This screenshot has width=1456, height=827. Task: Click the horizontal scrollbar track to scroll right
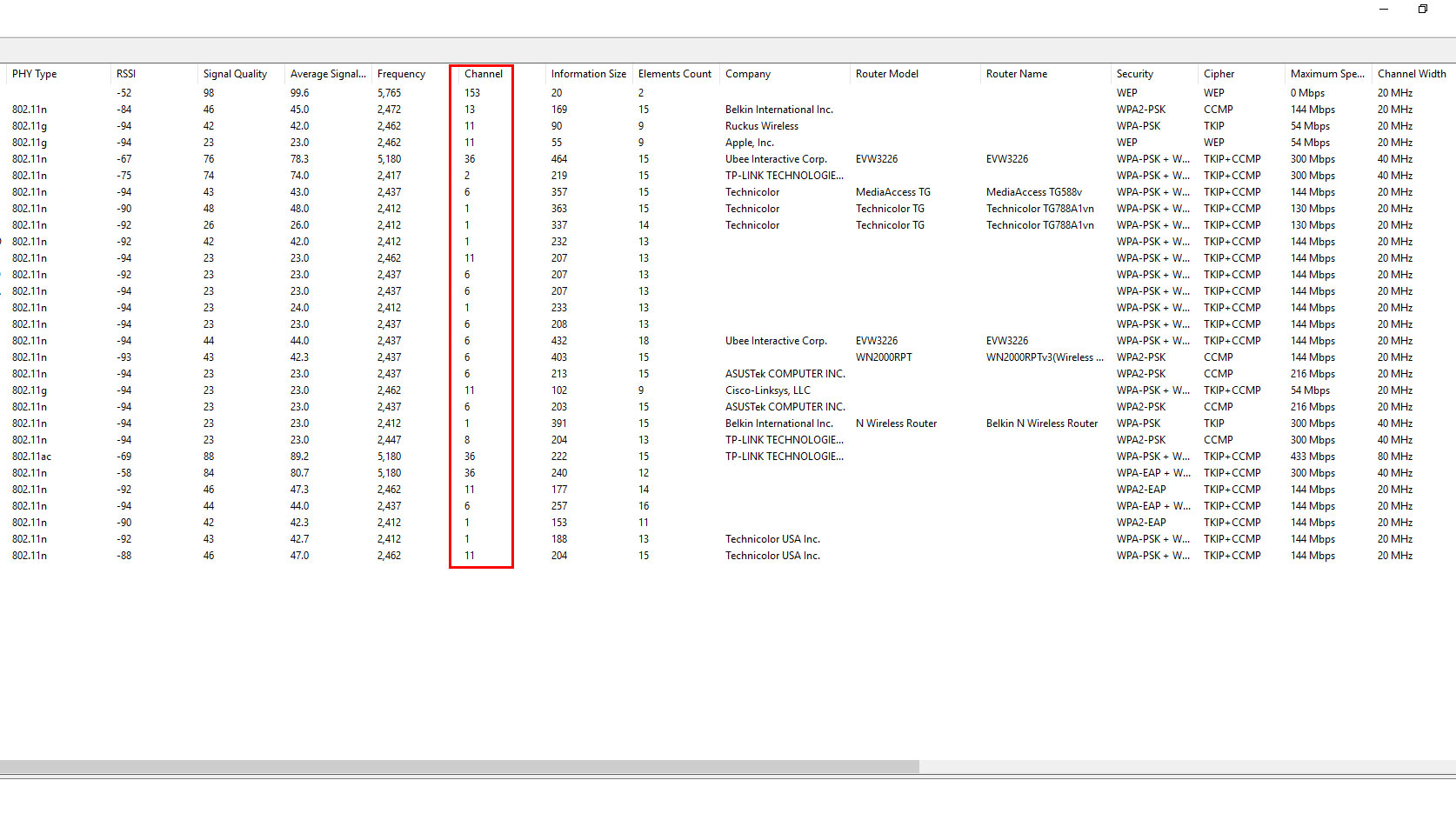click(x=1131, y=766)
